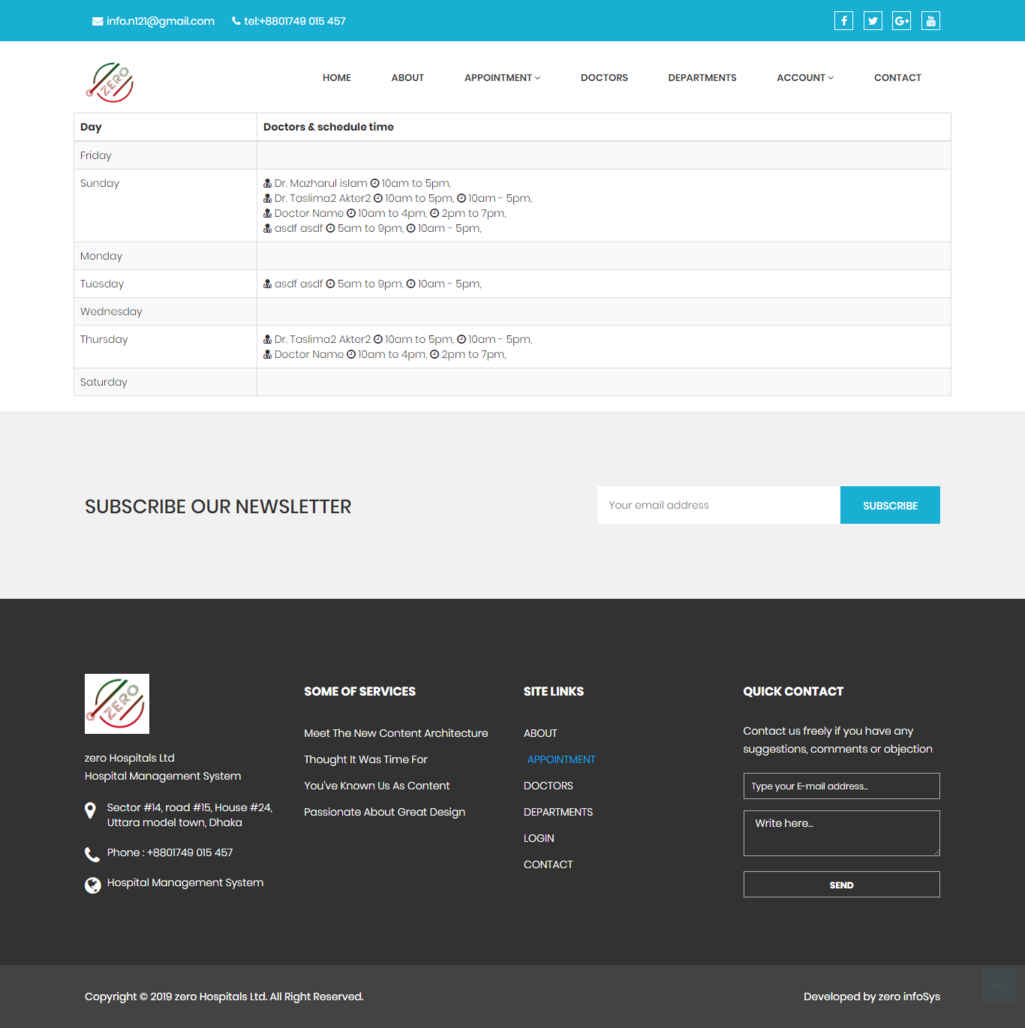Open the Twitter social icon
The image size is (1025, 1028).
[x=873, y=21]
